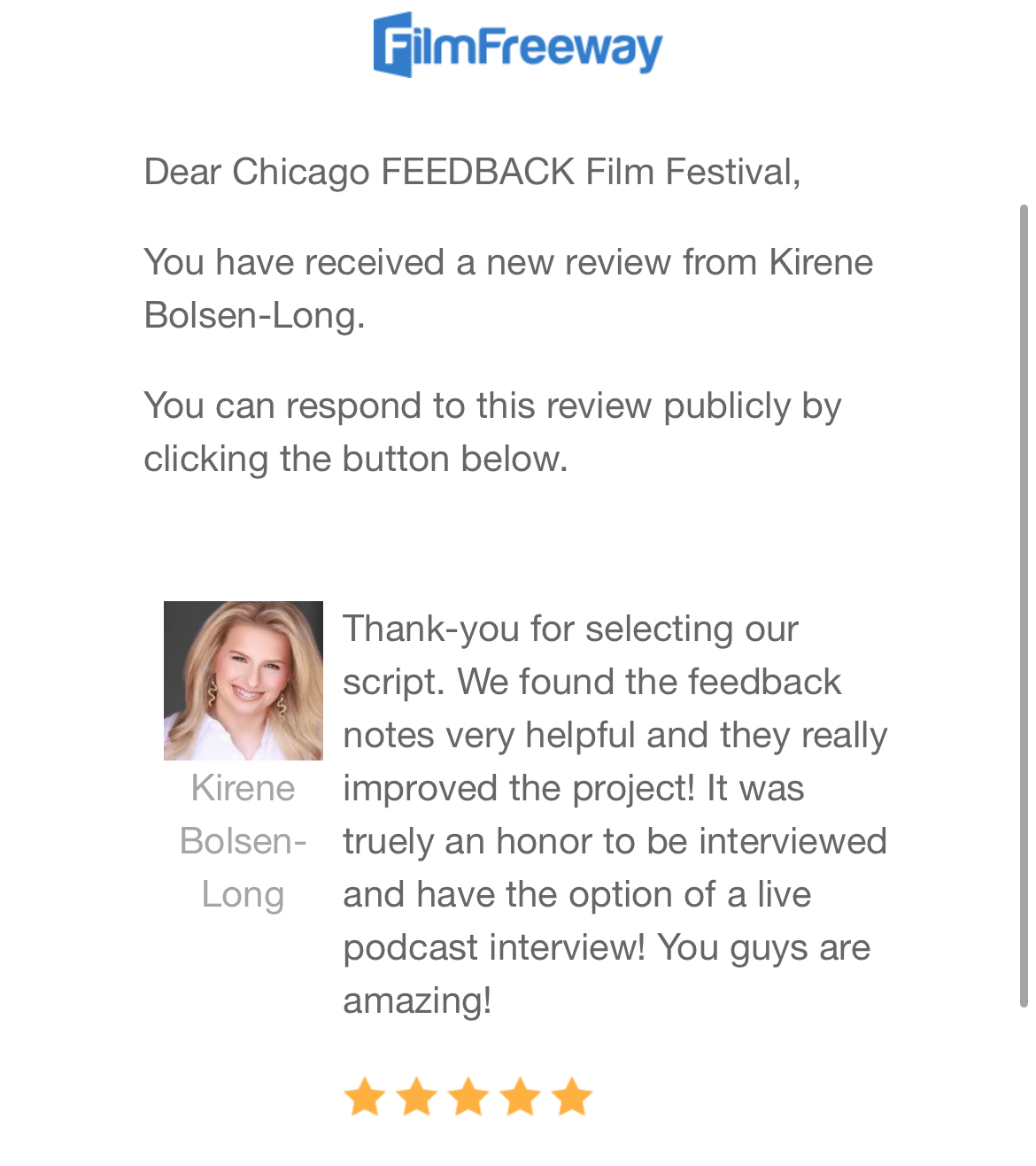Viewport: 1036px width, 1166px height.
Task: Click the "You can respond to this review" line
Action: 492,406
